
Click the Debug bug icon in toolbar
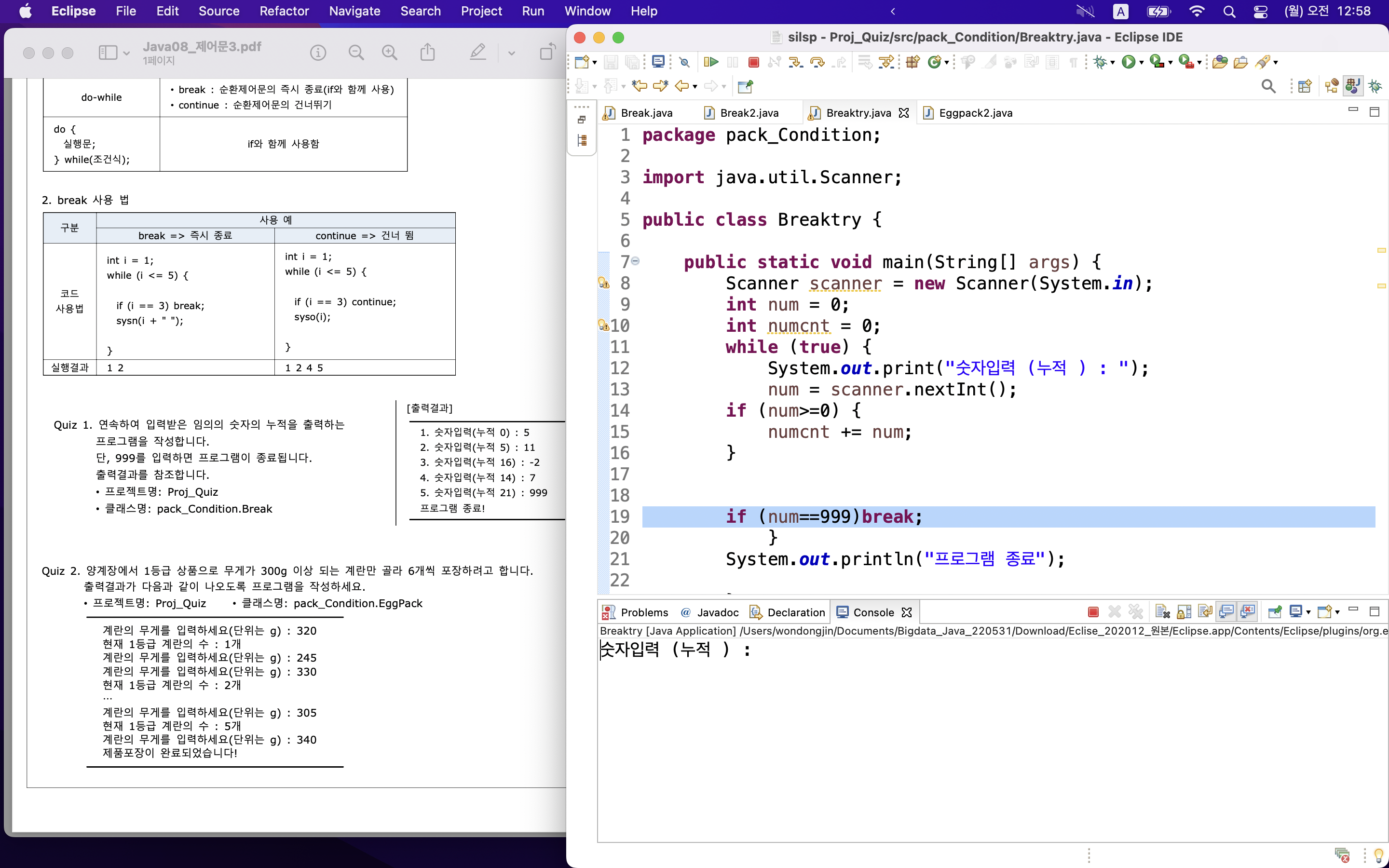1100,62
